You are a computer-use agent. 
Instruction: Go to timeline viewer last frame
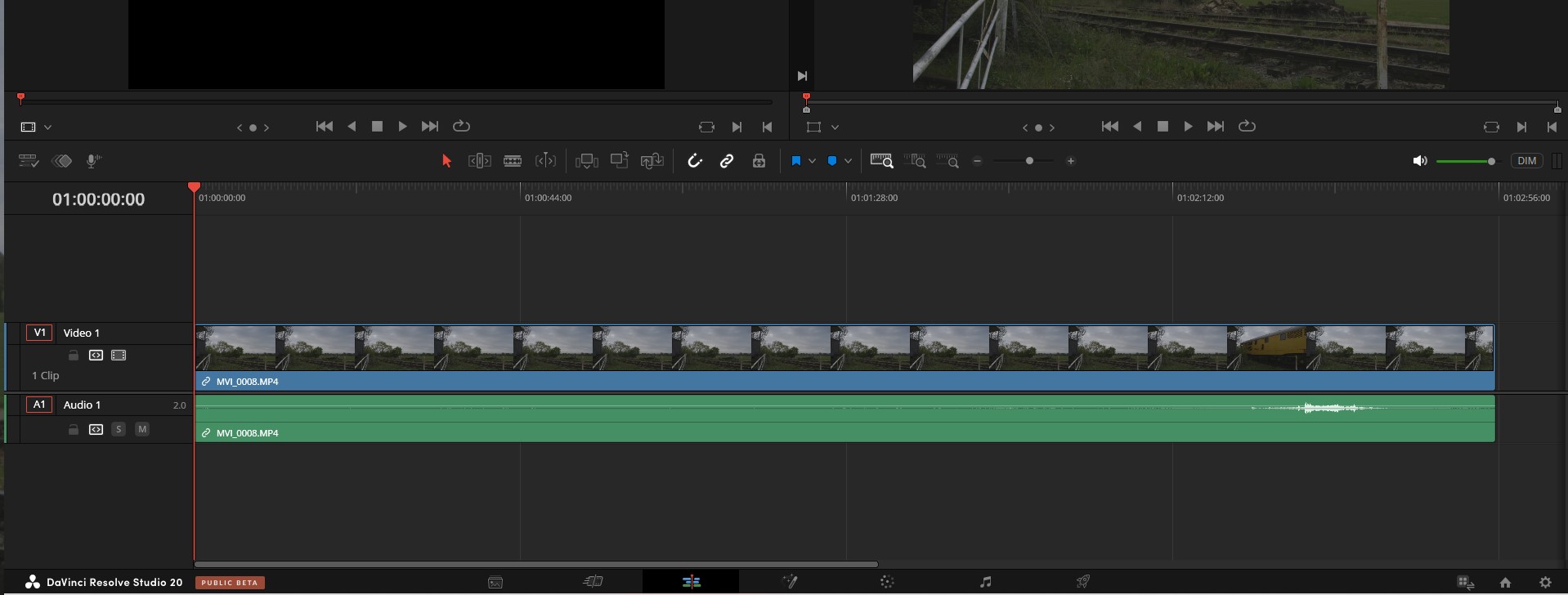[1216, 126]
